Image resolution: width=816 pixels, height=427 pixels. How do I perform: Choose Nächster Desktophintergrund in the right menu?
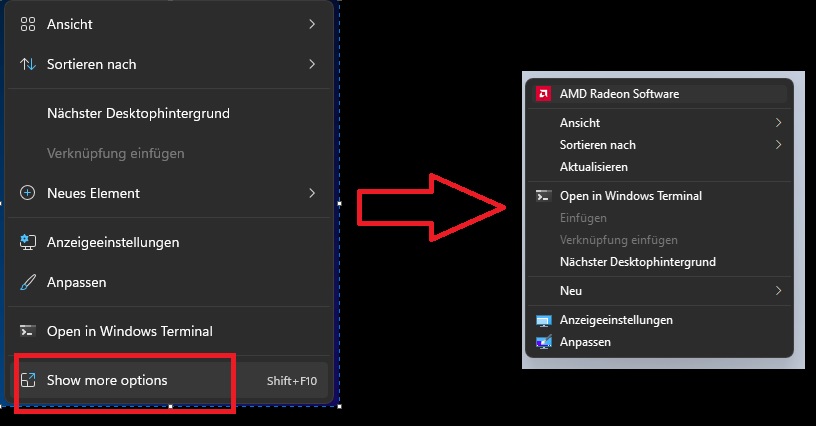pos(659,262)
